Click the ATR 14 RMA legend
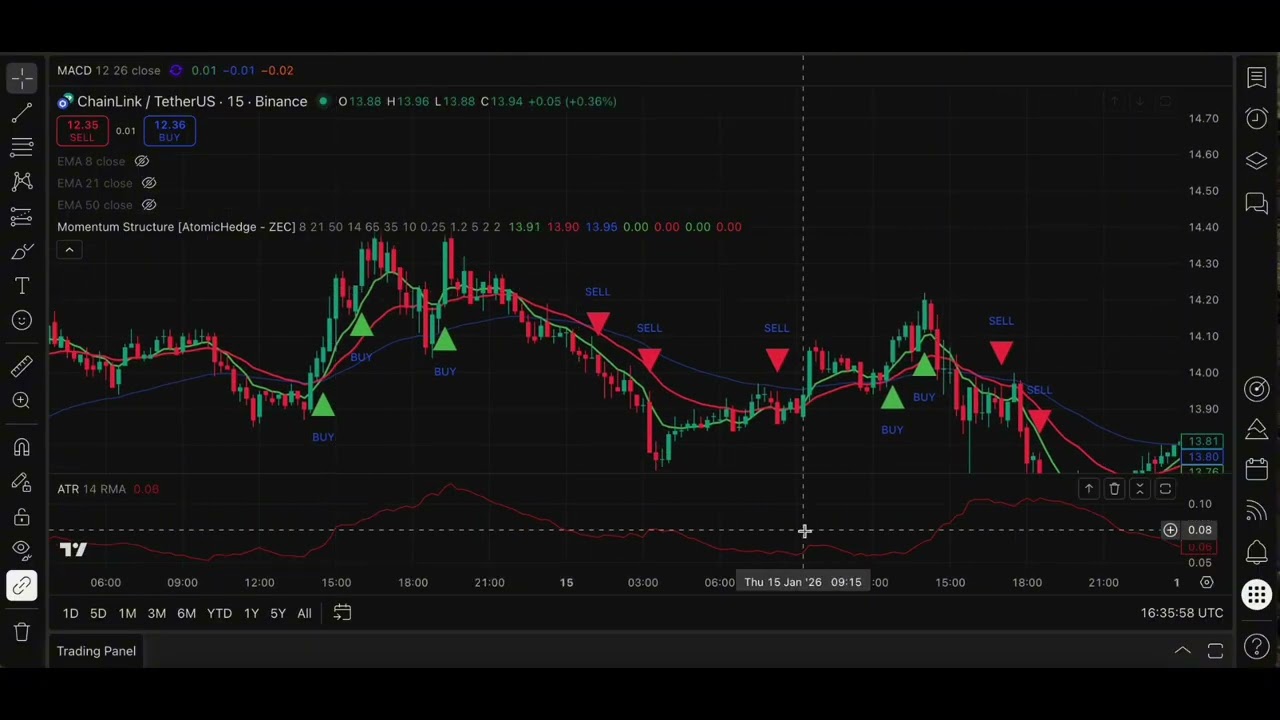 (x=91, y=489)
